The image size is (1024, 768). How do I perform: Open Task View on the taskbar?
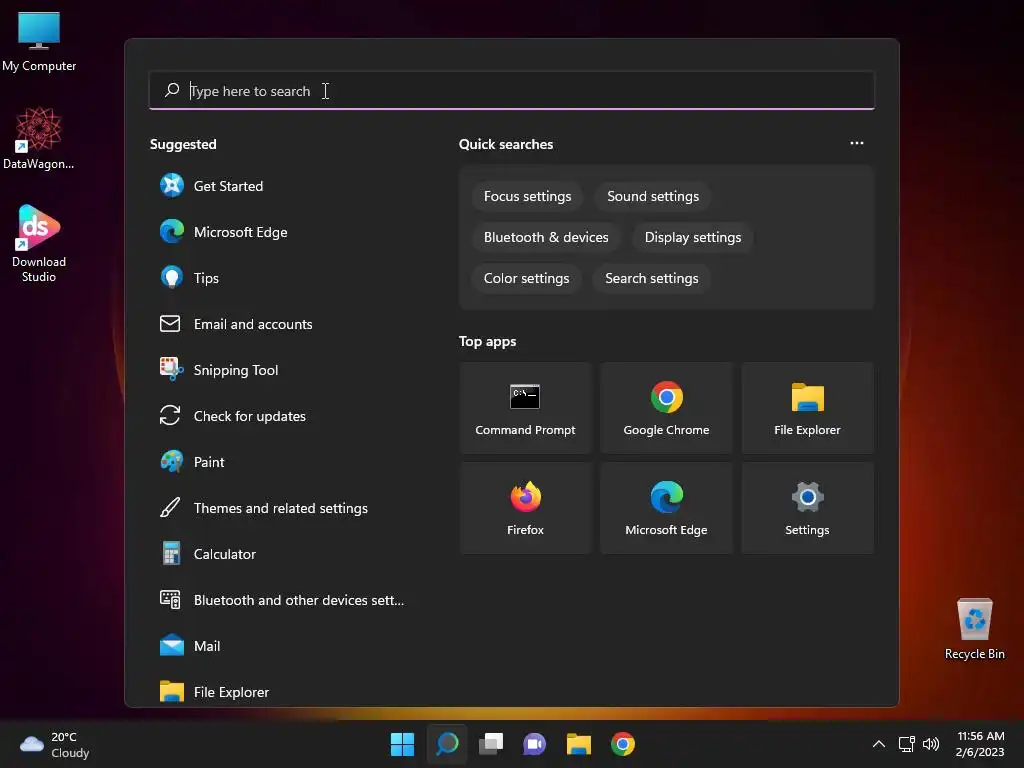pos(491,744)
